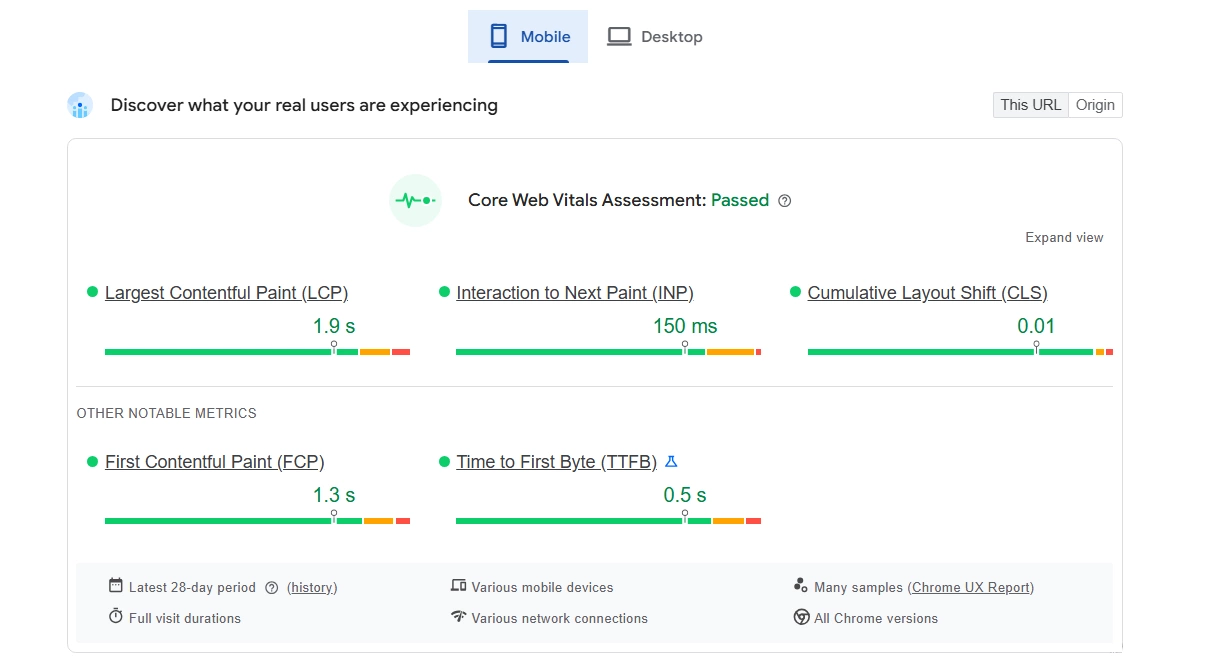Expand view of Core Web Vitals metrics
The width and height of the screenshot is (1218, 664).
(1064, 238)
